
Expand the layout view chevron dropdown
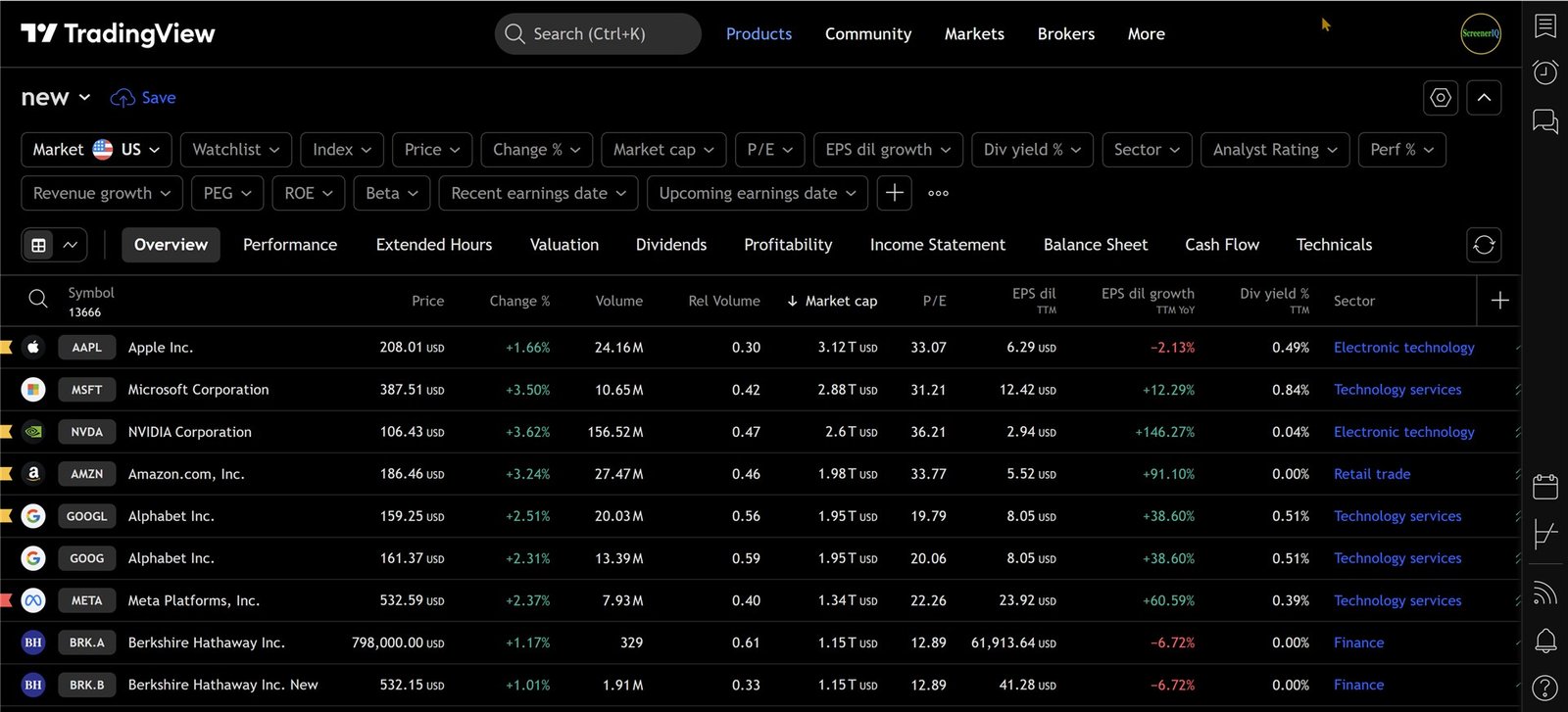click(x=71, y=245)
